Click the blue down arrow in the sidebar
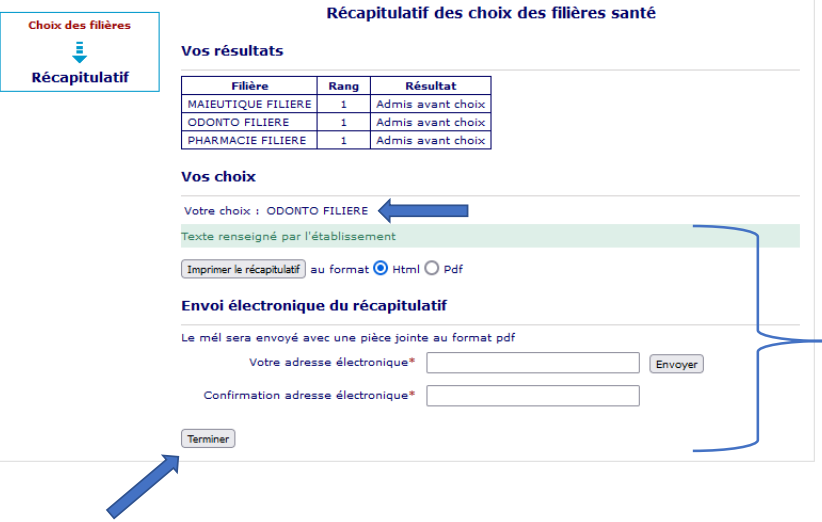The image size is (822, 522). tap(79, 52)
